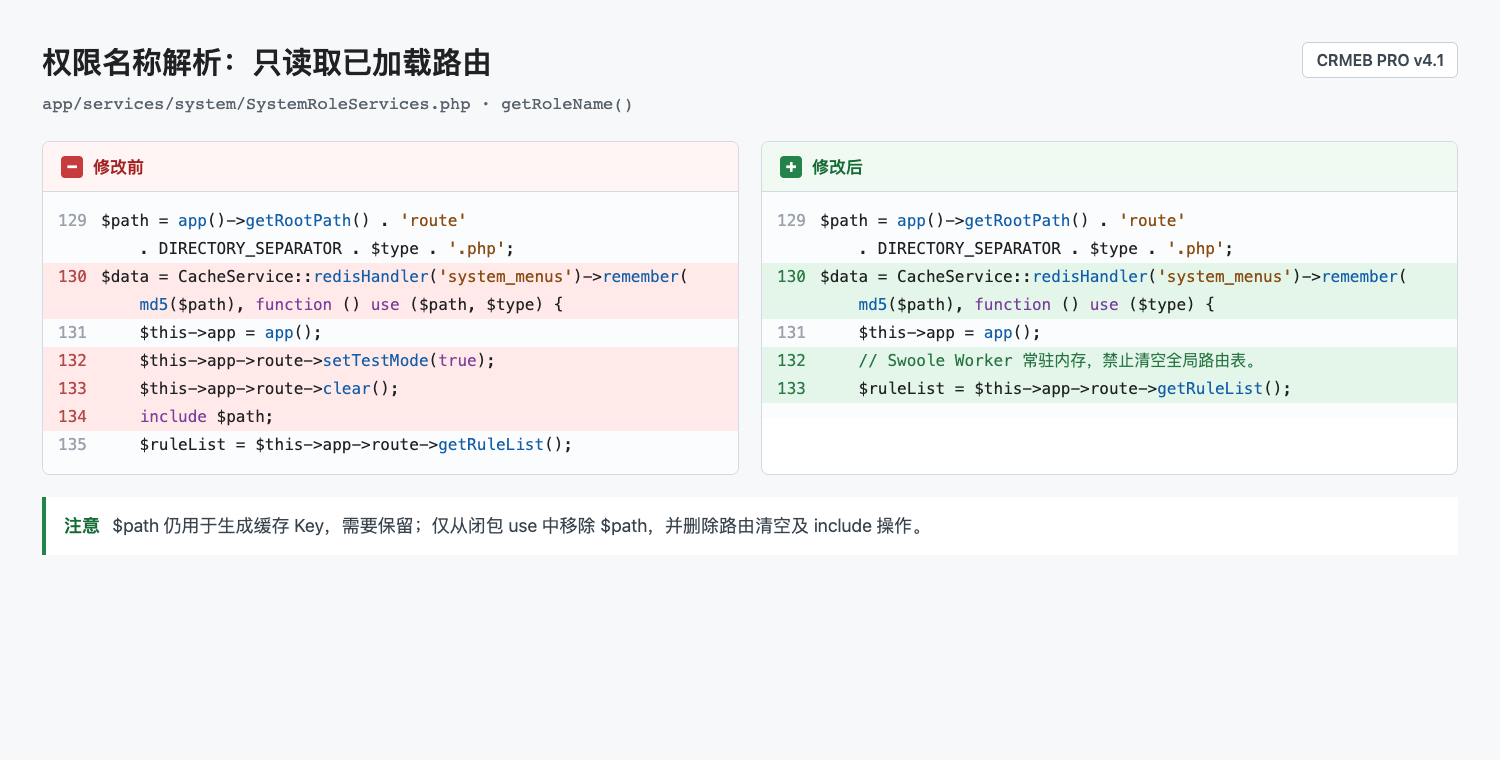Click removed line 133 route clear() code

tap(269, 388)
